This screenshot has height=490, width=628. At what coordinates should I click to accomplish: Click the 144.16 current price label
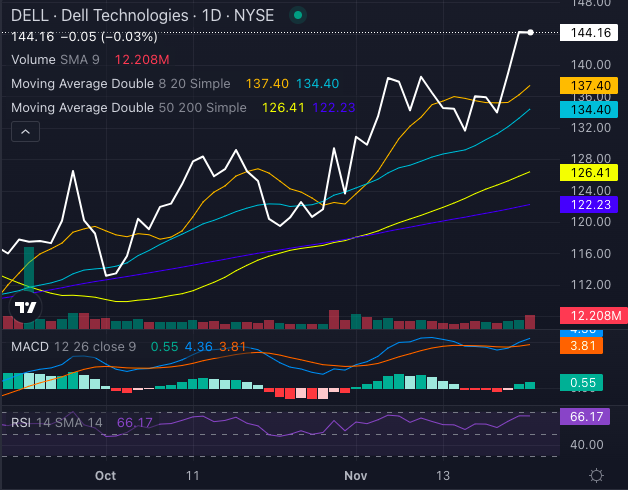[588, 32]
